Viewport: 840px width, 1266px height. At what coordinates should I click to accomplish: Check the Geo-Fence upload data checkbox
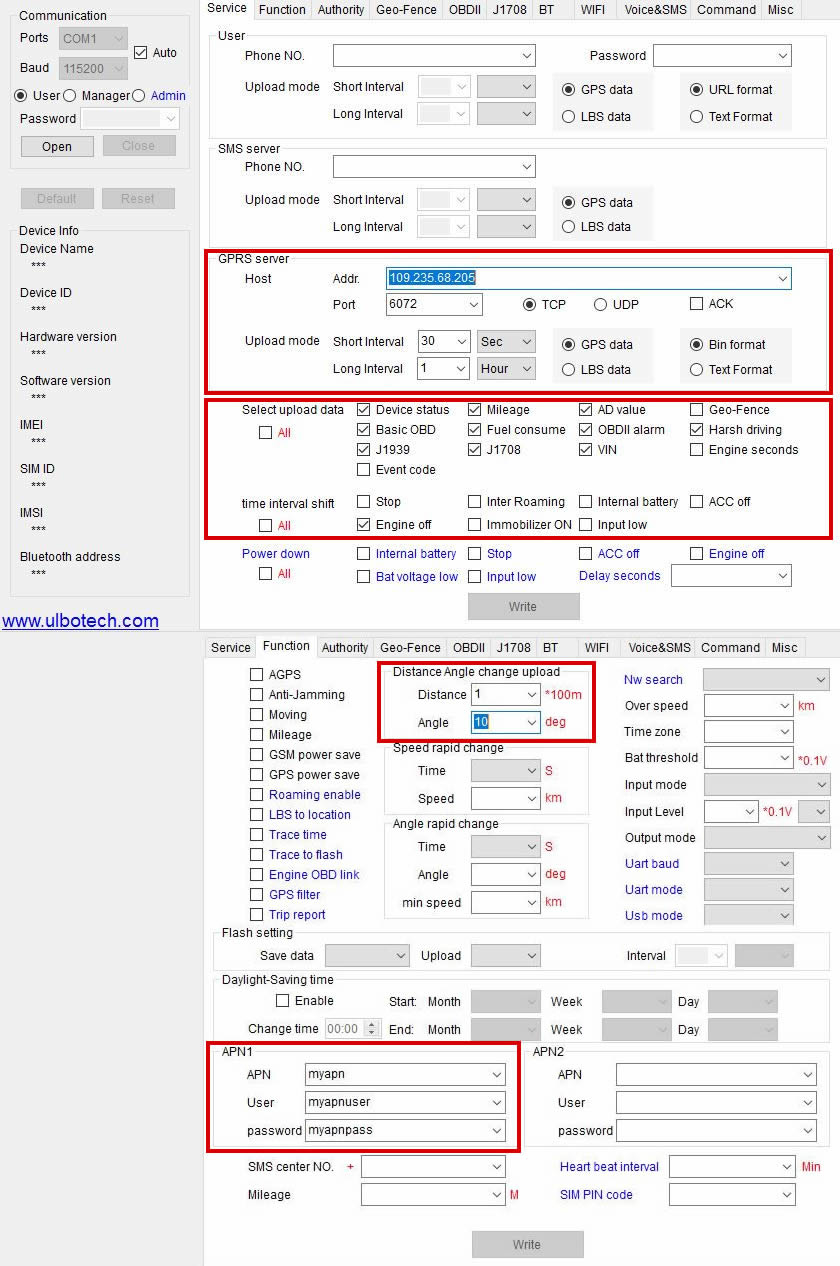(x=697, y=410)
